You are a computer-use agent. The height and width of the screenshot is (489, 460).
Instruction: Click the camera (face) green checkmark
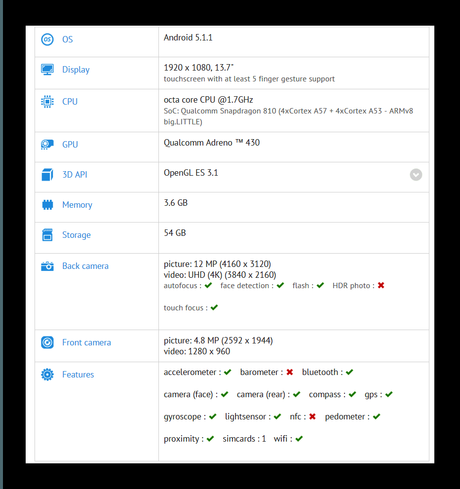tap(224, 394)
